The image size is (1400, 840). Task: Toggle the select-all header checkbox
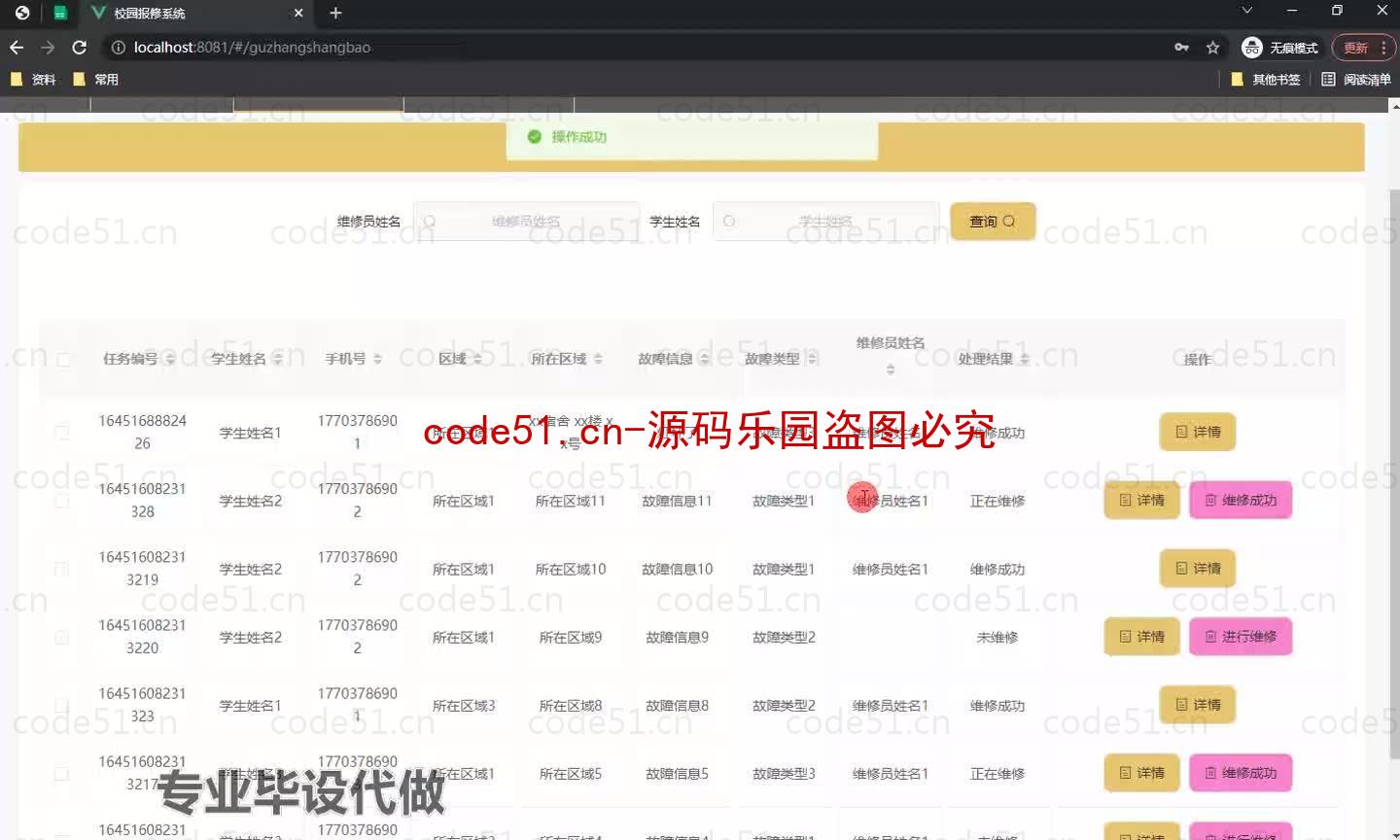[x=63, y=360]
